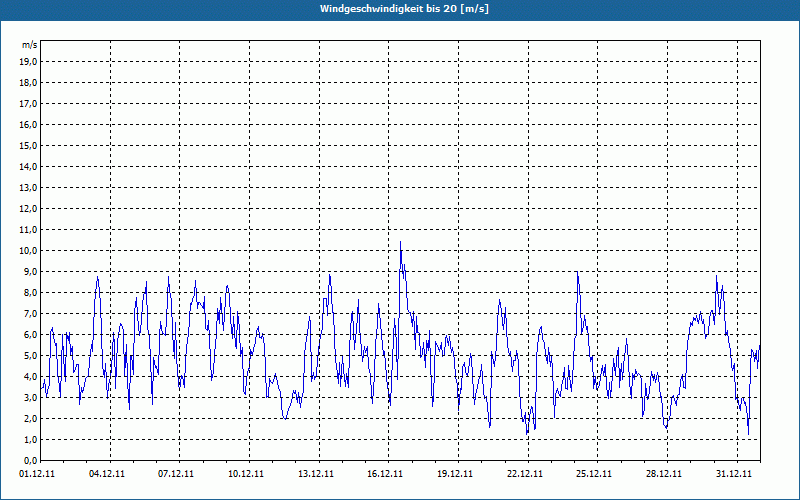The height and width of the screenshot is (500, 800).
Task: Click the y-axis value 0,0
Action: point(31,460)
